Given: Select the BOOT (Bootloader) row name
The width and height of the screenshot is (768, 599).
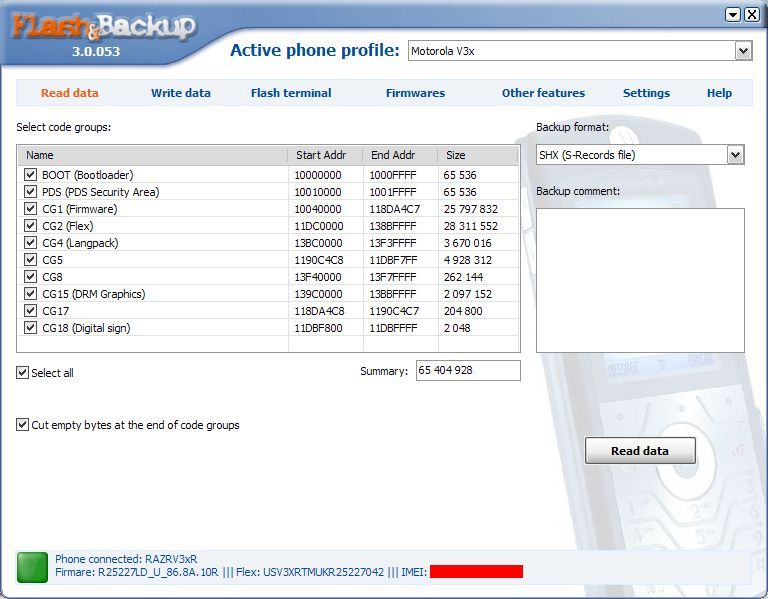Looking at the screenshot, I should pos(88,175).
